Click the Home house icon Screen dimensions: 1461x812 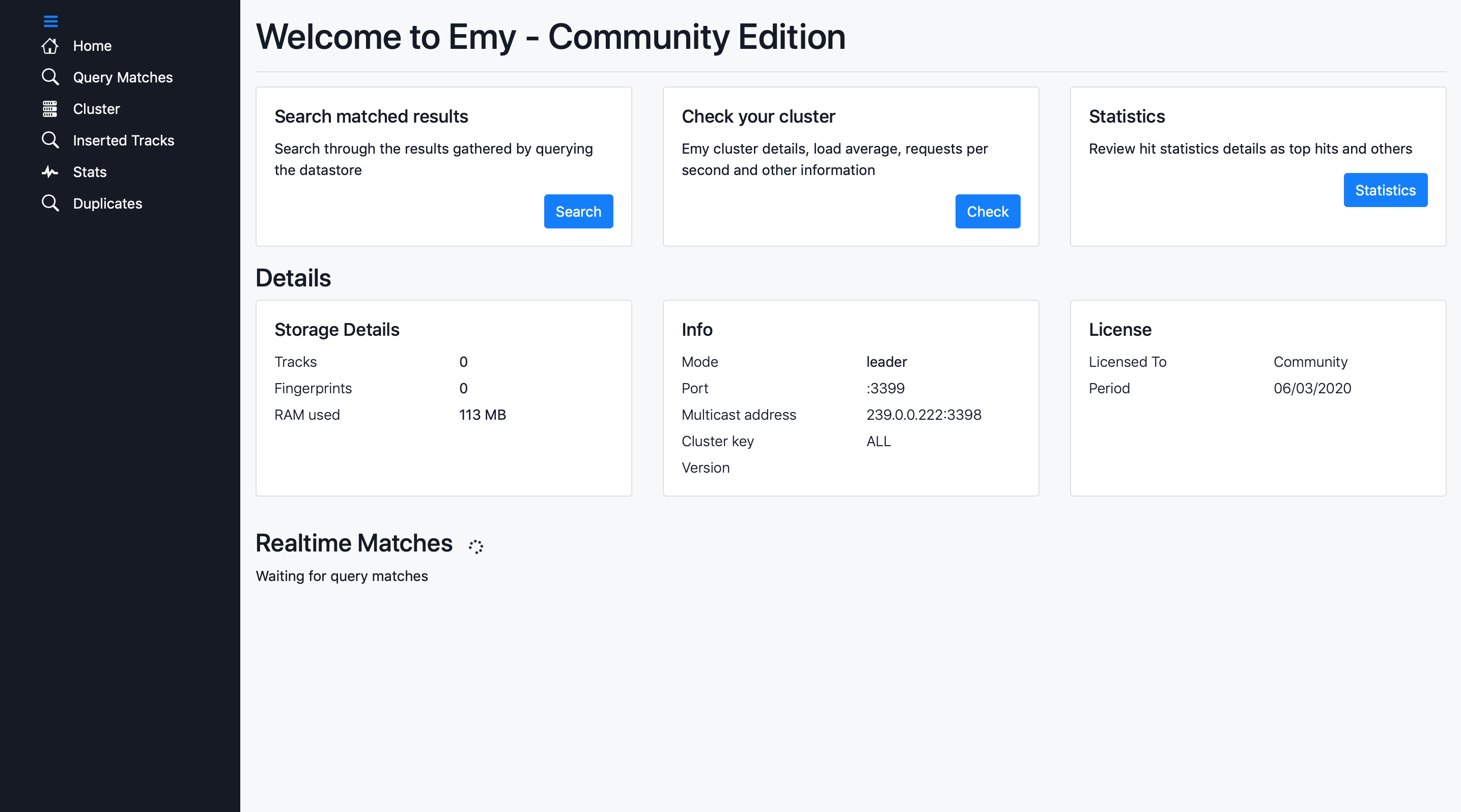tap(50, 46)
